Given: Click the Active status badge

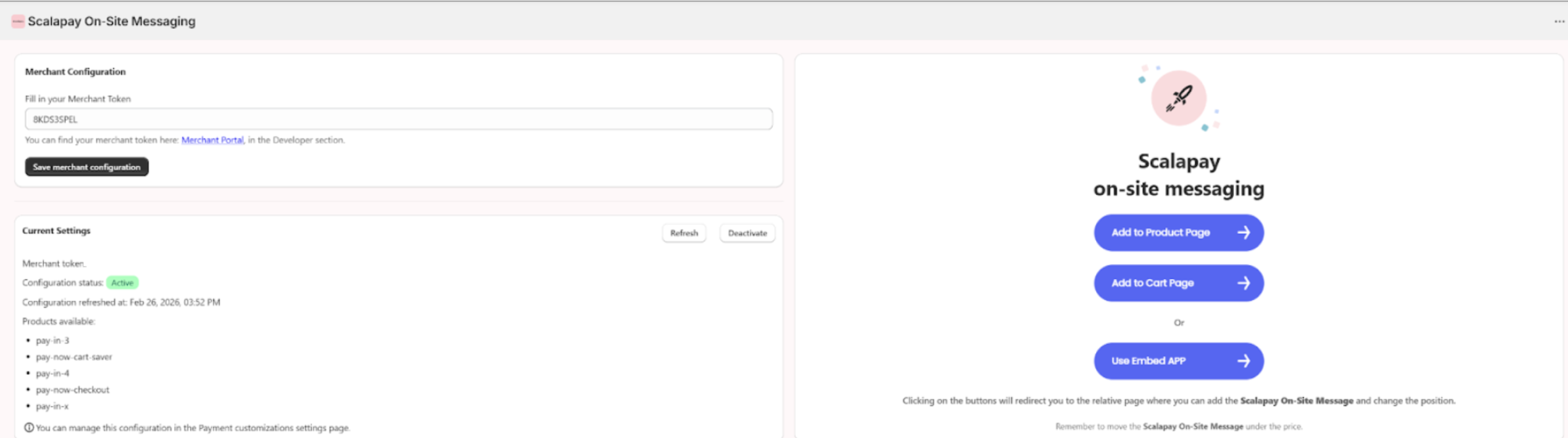Looking at the screenshot, I should pyautogui.click(x=122, y=283).
